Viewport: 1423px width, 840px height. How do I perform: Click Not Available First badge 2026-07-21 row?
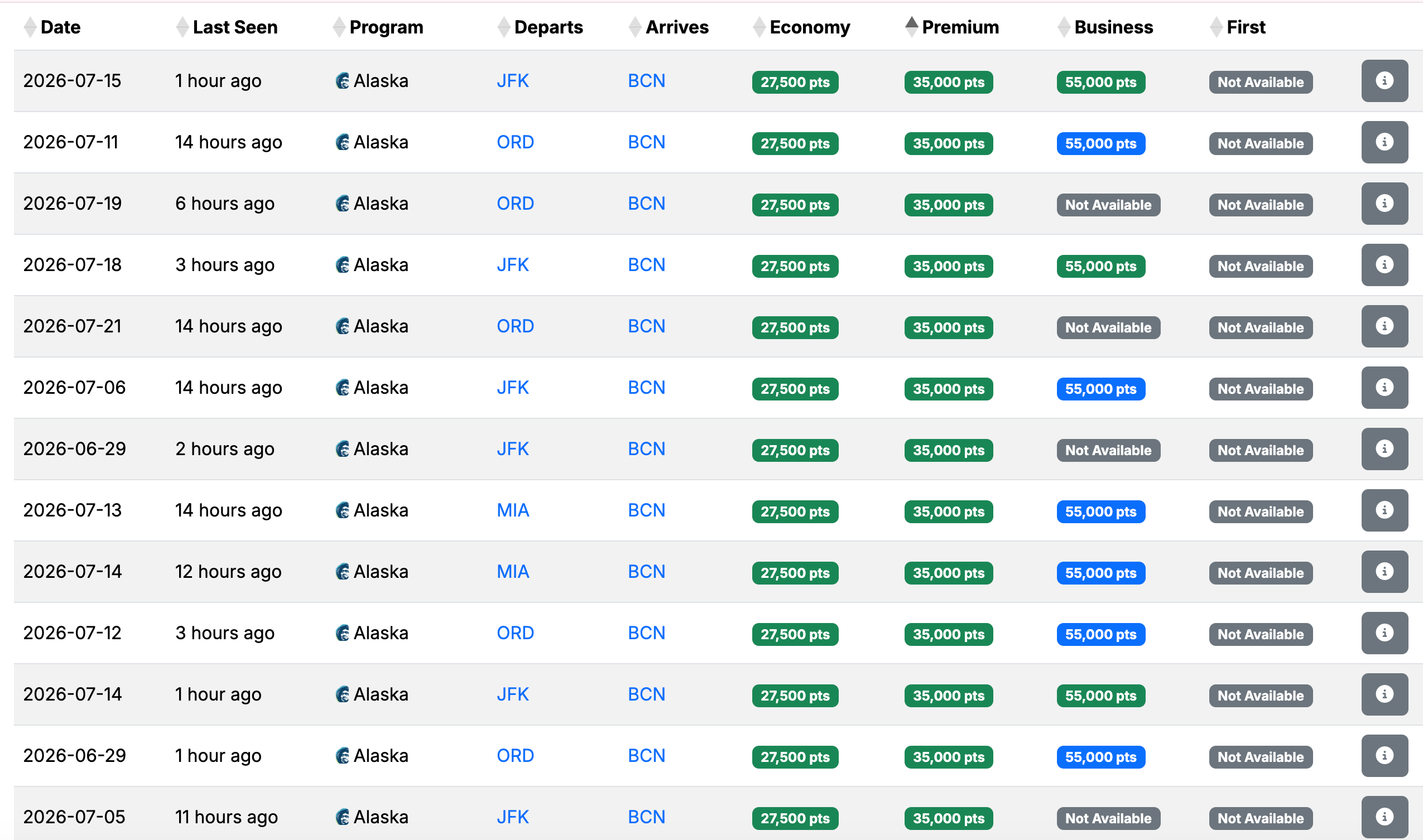click(x=1260, y=328)
